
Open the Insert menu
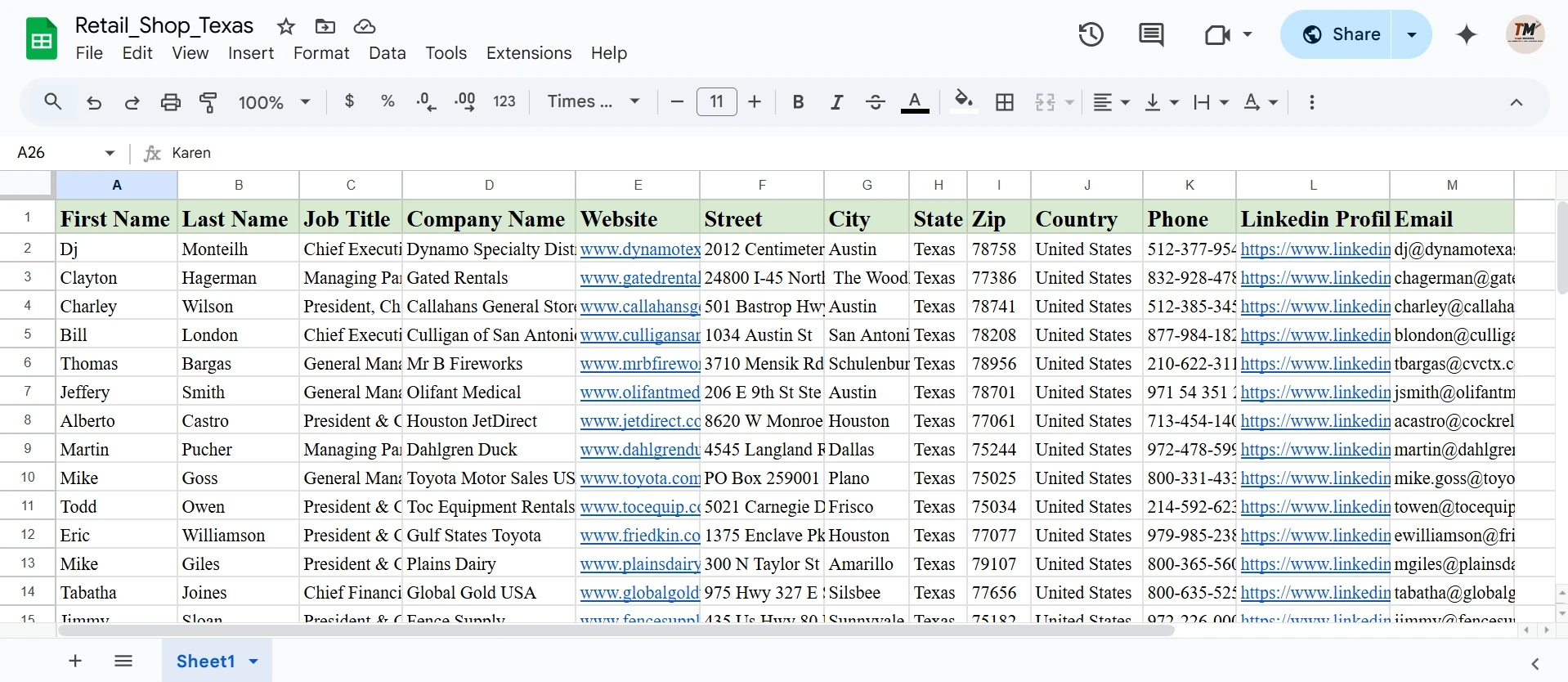tap(251, 53)
